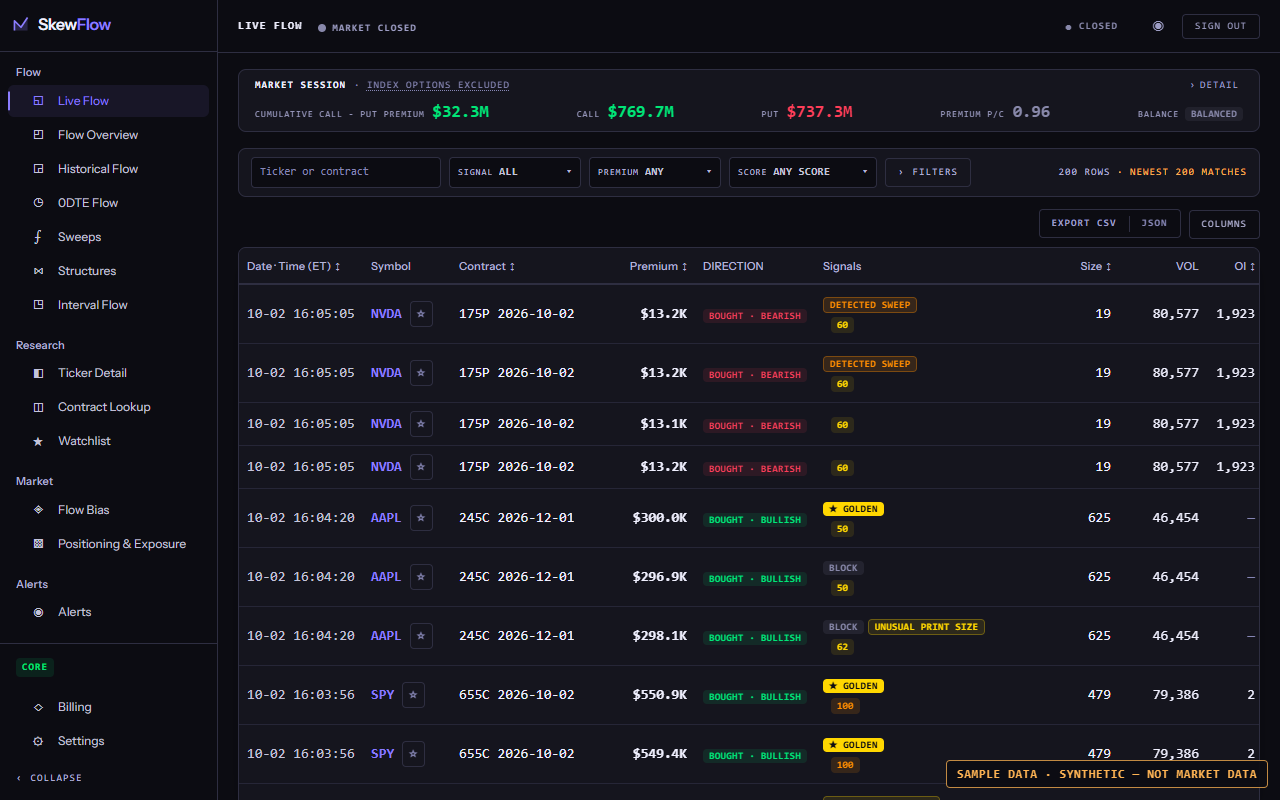Export the table as CSV

pyautogui.click(x=1083, y=223)
